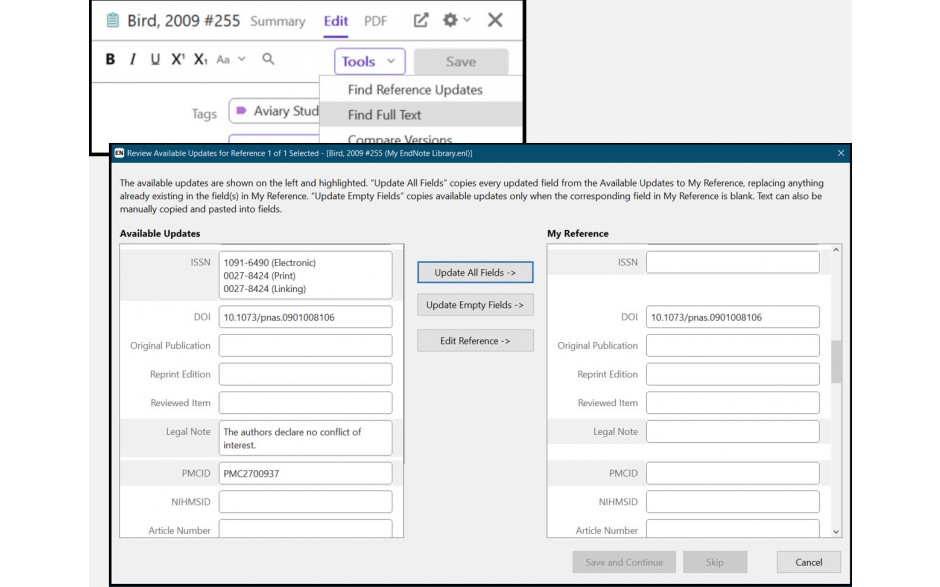Open the reference settings gear

[450, 20]
